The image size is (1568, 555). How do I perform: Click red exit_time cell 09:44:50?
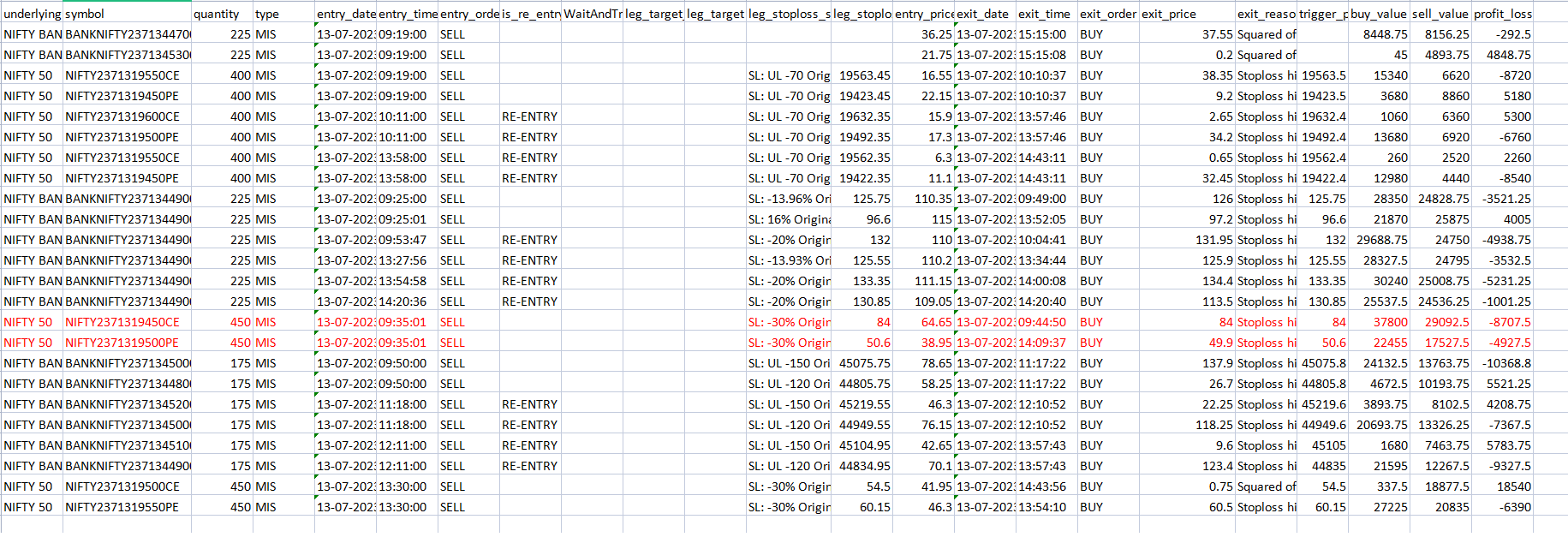[1046, 322]
